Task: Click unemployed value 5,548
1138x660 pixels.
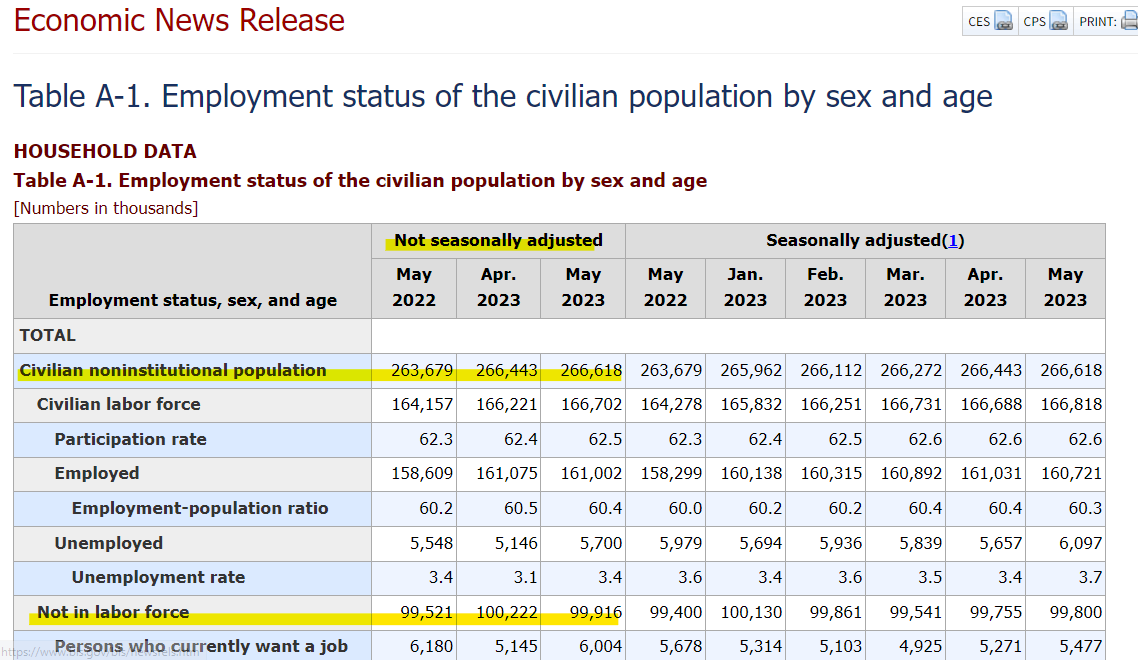Action: [x=431, y=543]
